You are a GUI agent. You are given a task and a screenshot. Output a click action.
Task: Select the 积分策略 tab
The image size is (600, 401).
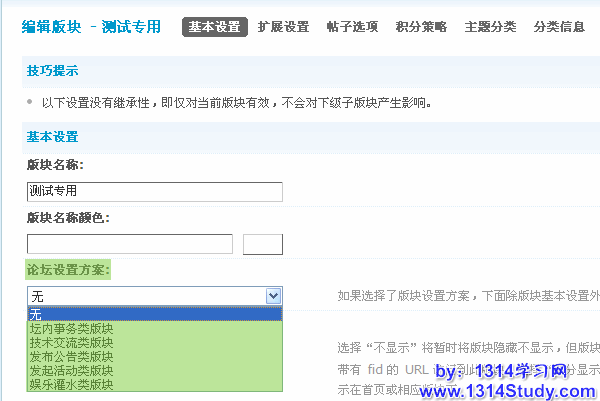click(x=421, y=27)
